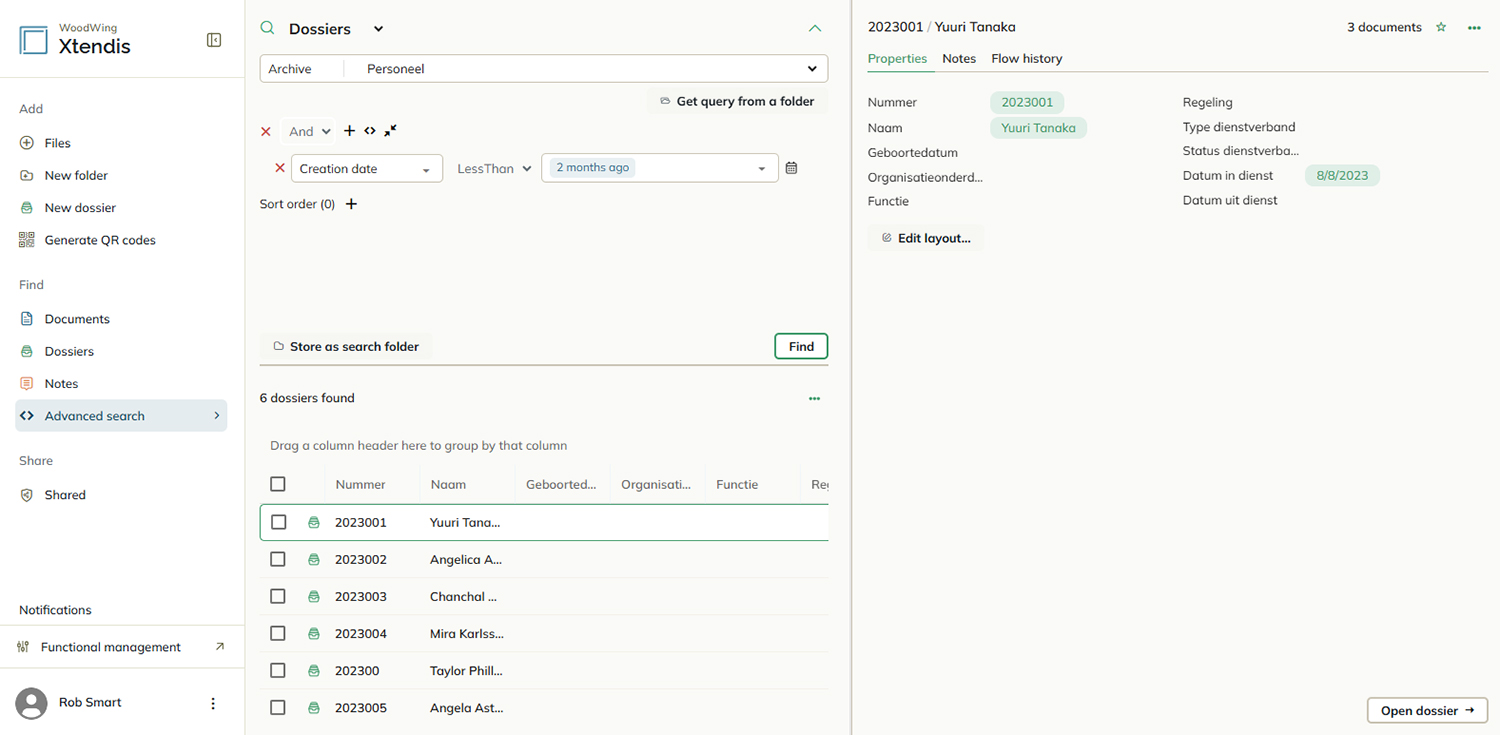
Task: Click Store as search folder
Action: pyautogui.click(x=346, y=346)
